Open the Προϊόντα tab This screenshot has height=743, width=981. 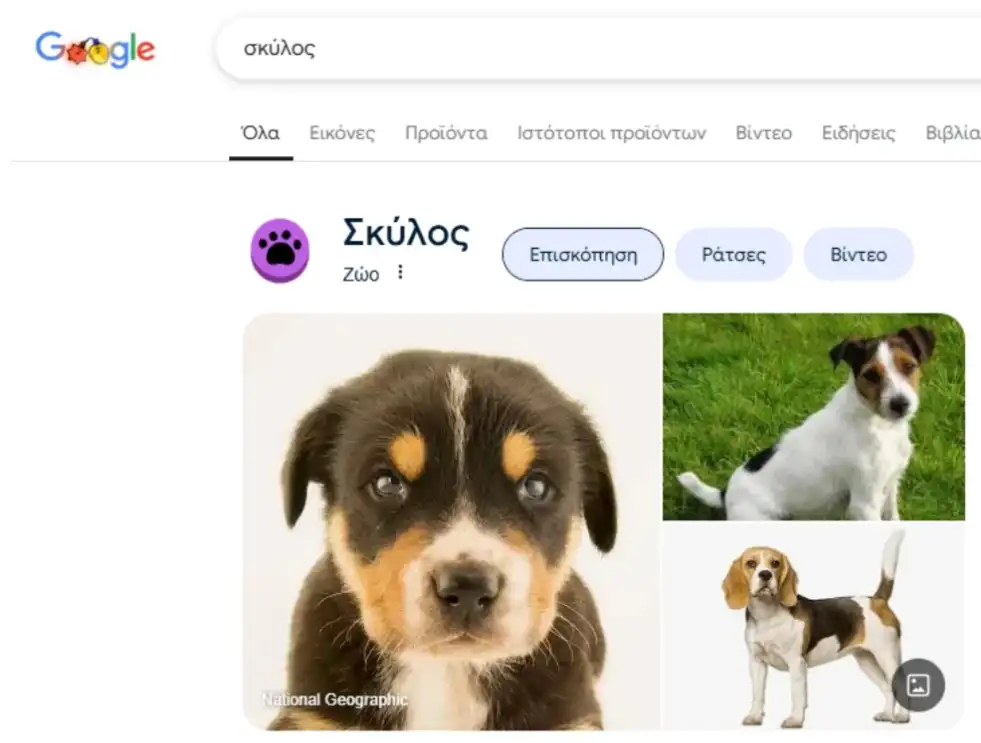tap(446, 133)
